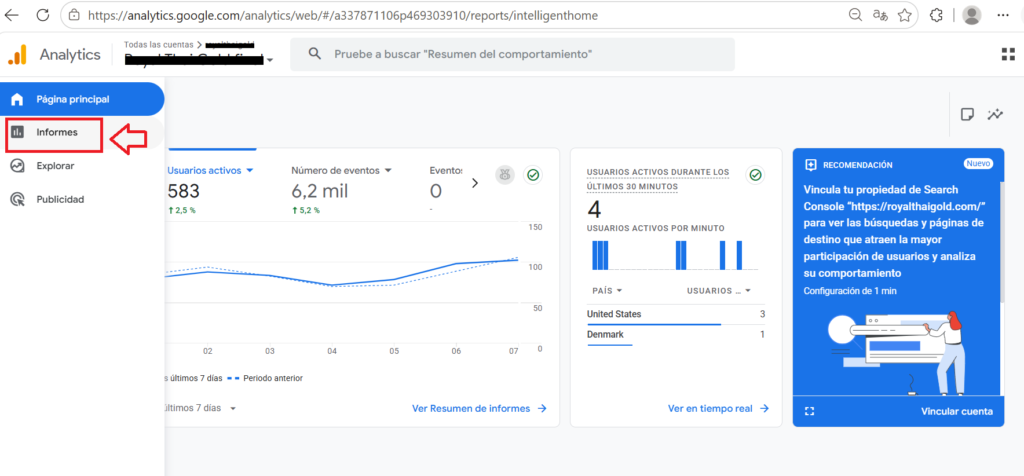This screenshot has height=476, width=1024.
Task: Show next metrics with the chevron arrow
Action: pyautogui.click(x=475, y=183)
